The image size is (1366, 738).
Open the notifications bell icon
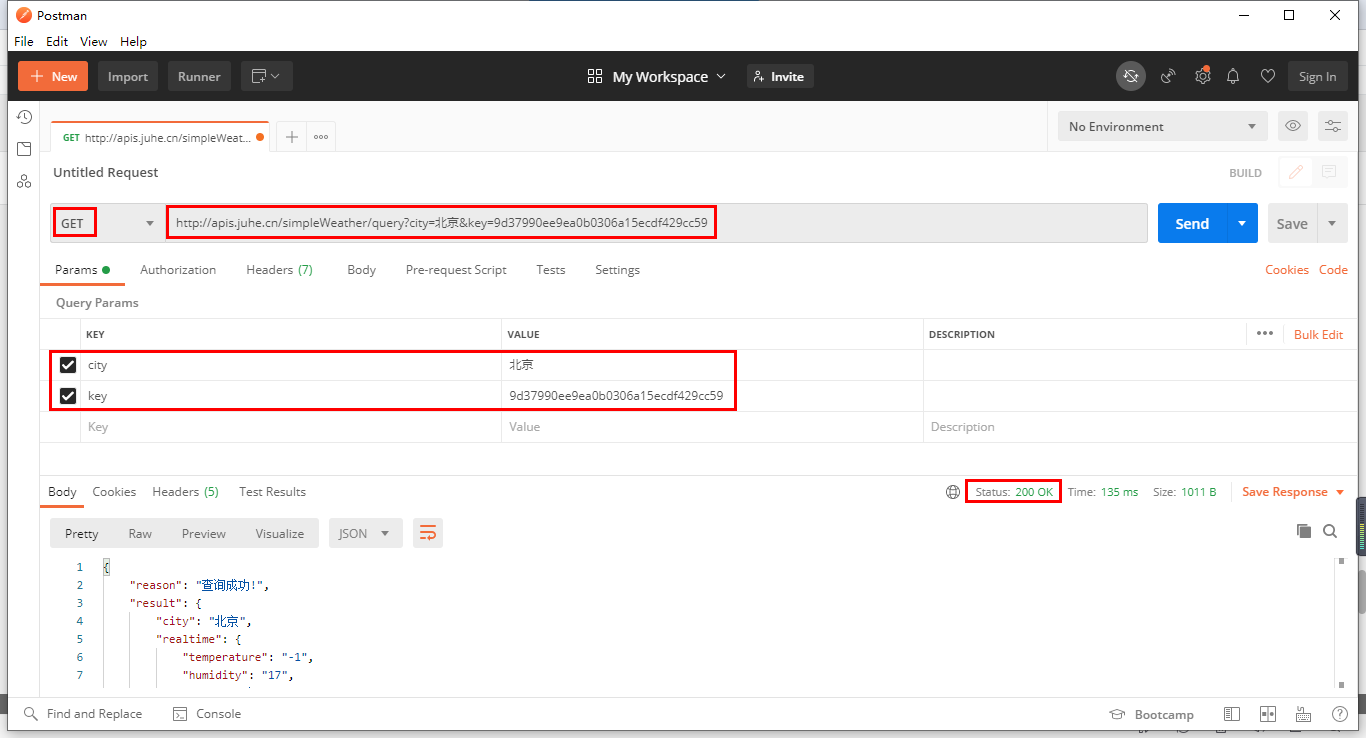pyautogui.click(x=1234, y=77)
